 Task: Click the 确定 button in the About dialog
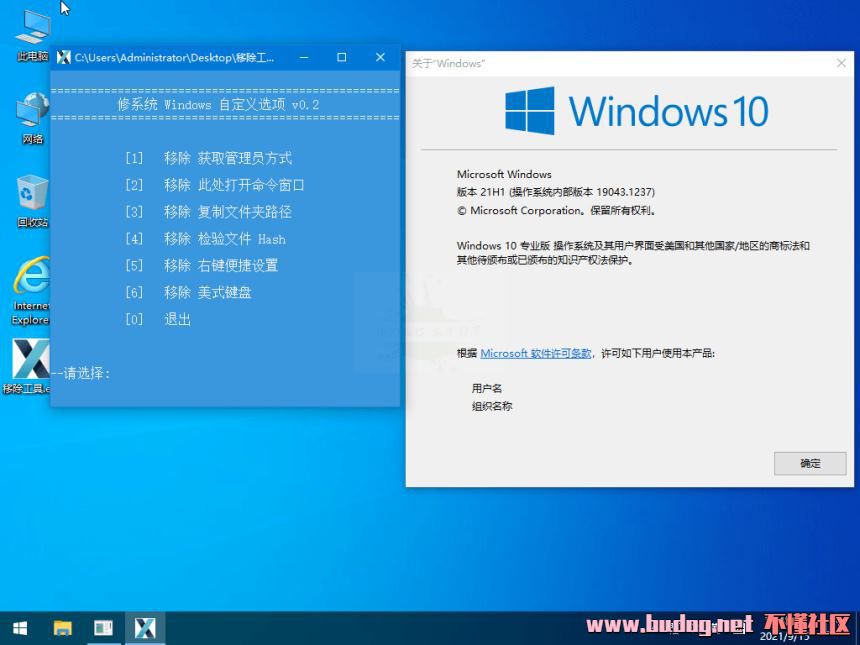[810, 463]
